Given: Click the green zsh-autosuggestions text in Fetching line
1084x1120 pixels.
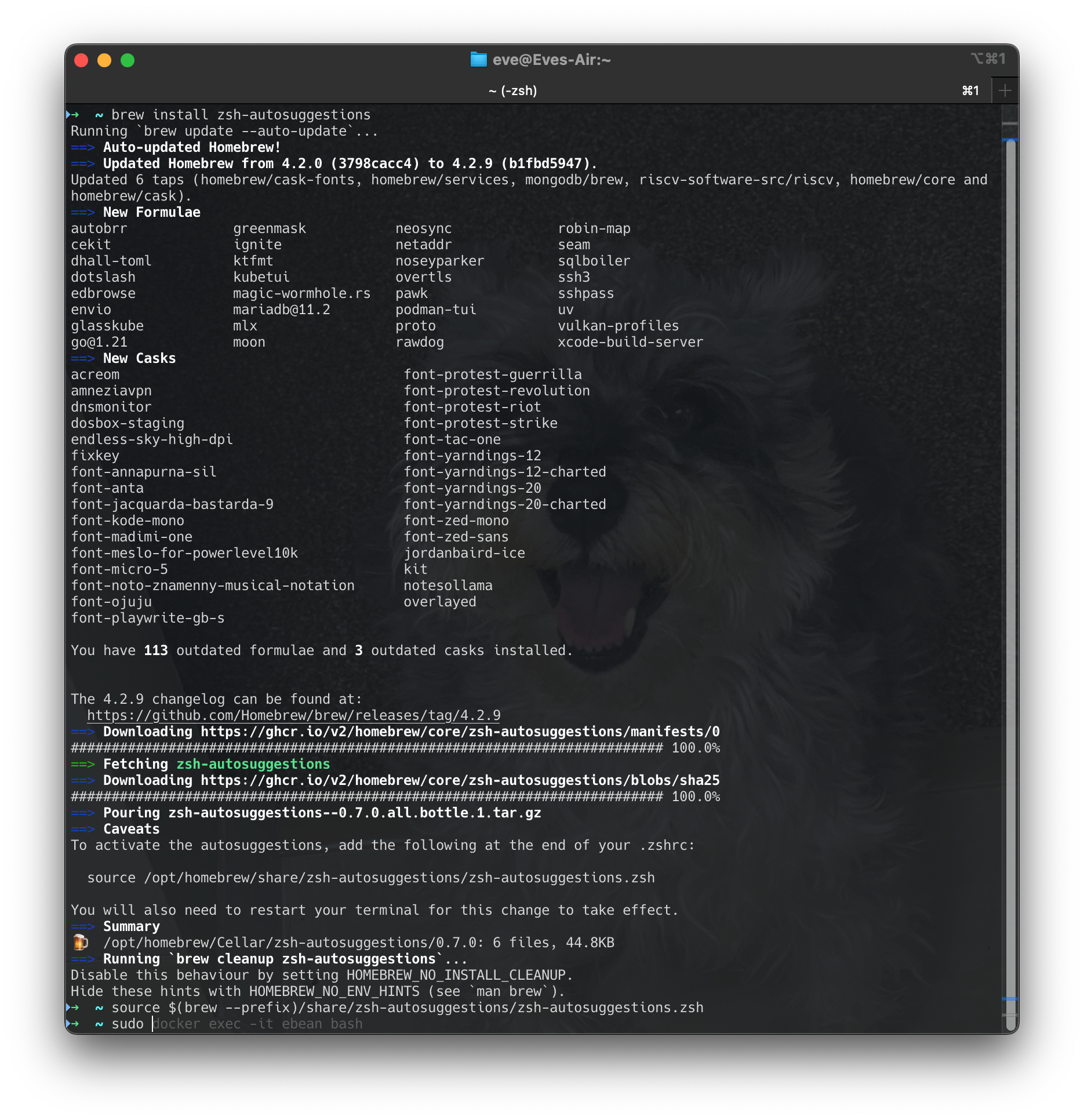Looking at the screenshot, I should [x=253, y=763].
